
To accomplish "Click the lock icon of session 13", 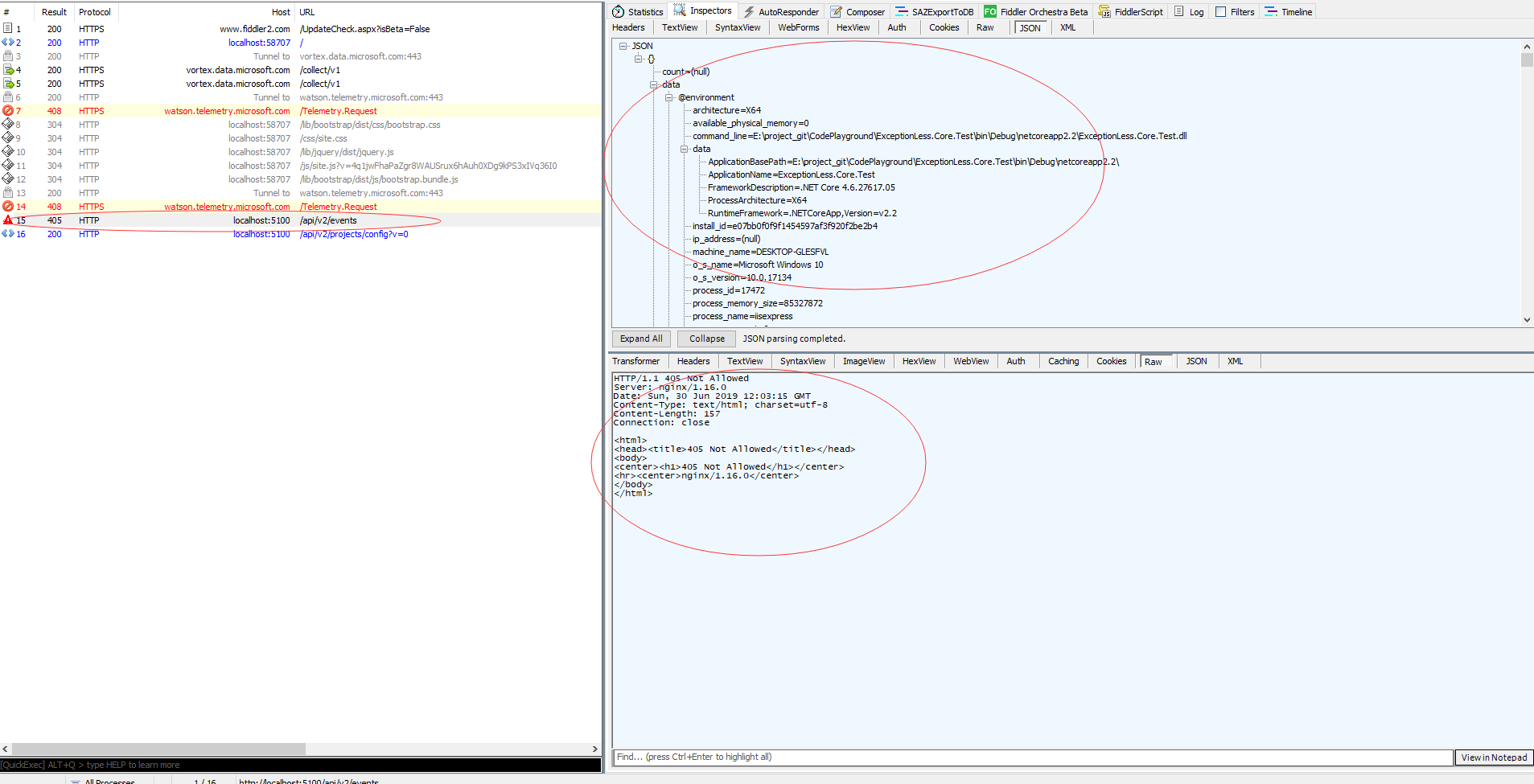I will pyautogui.click(x=7, y=192).
